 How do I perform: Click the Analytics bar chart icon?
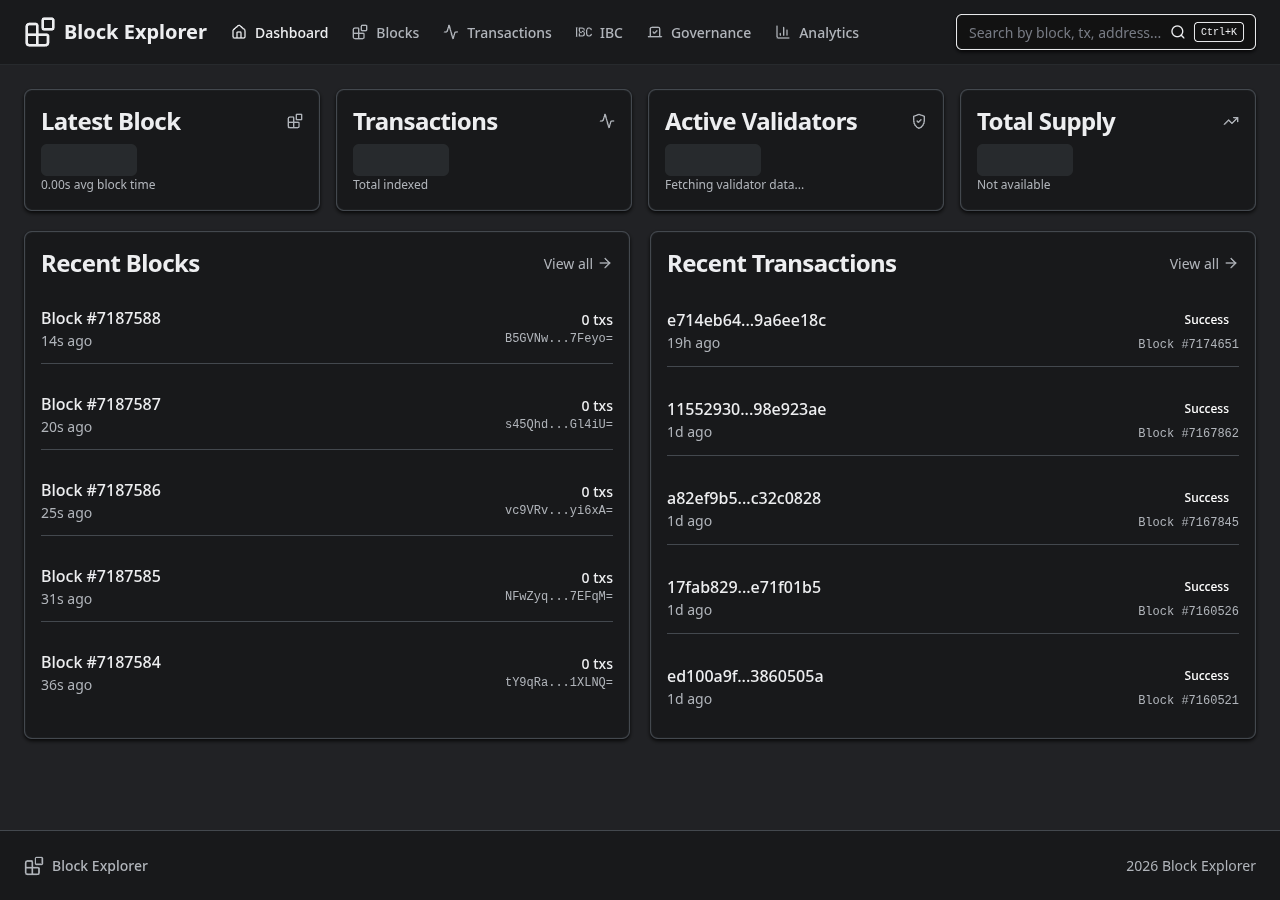[x=783, y=32]
